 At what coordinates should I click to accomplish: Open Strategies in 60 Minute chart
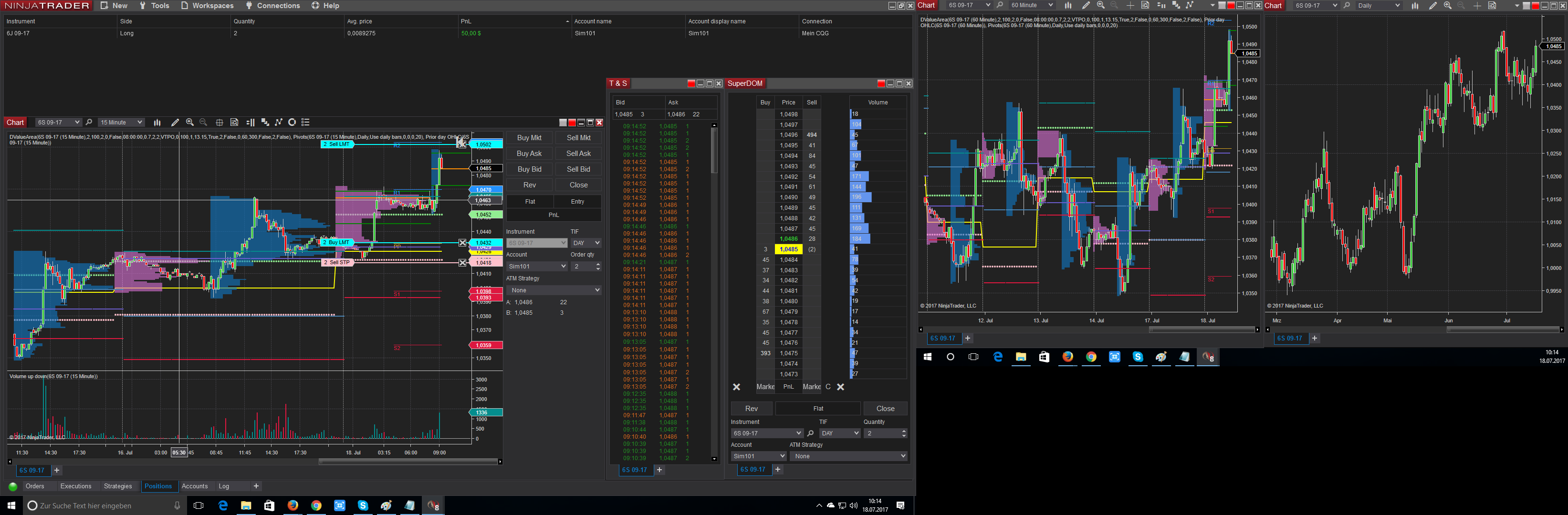click(x=1190, y=5)
